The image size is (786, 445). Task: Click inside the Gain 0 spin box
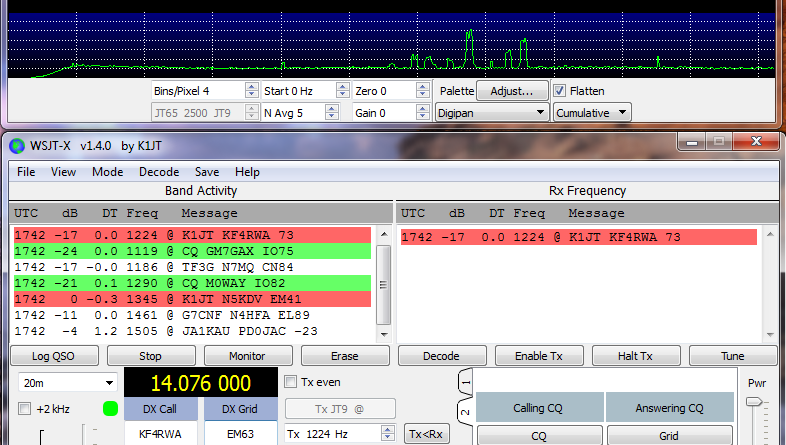[x=384, y=113]
